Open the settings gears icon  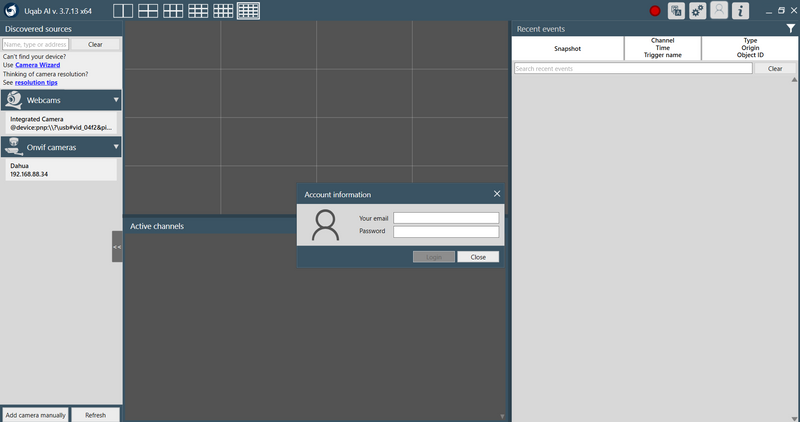(697, 11)
